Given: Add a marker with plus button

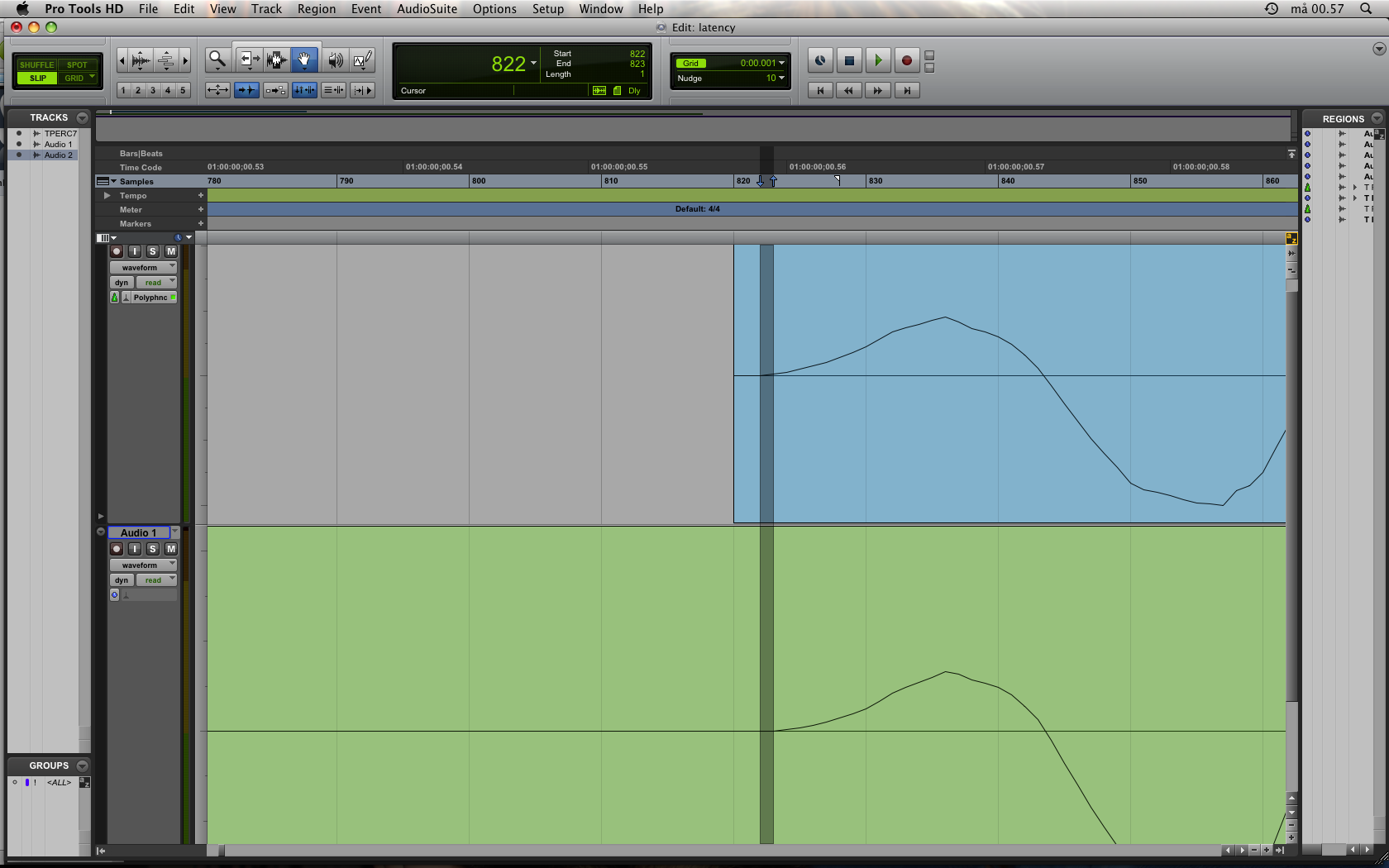Looking at the screenshot, I should click(200, 223).
